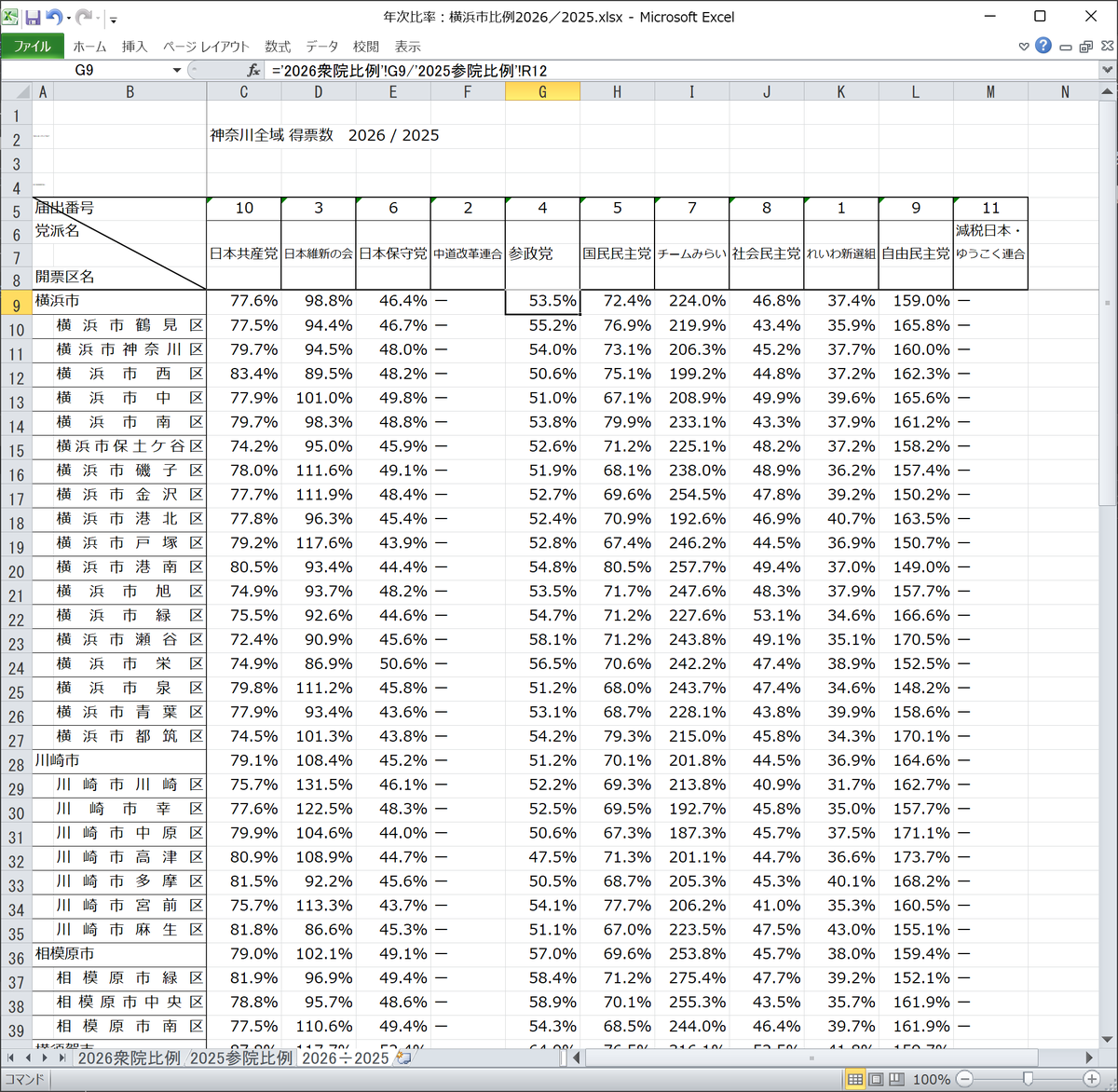
Task: Switch to the 2026衆院比例 sheet tab
Action: 129,1058
